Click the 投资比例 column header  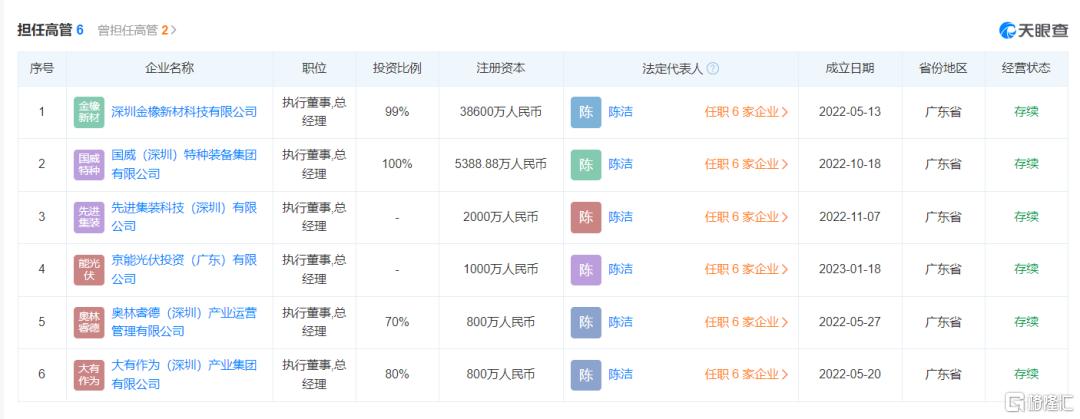[397, 68]
